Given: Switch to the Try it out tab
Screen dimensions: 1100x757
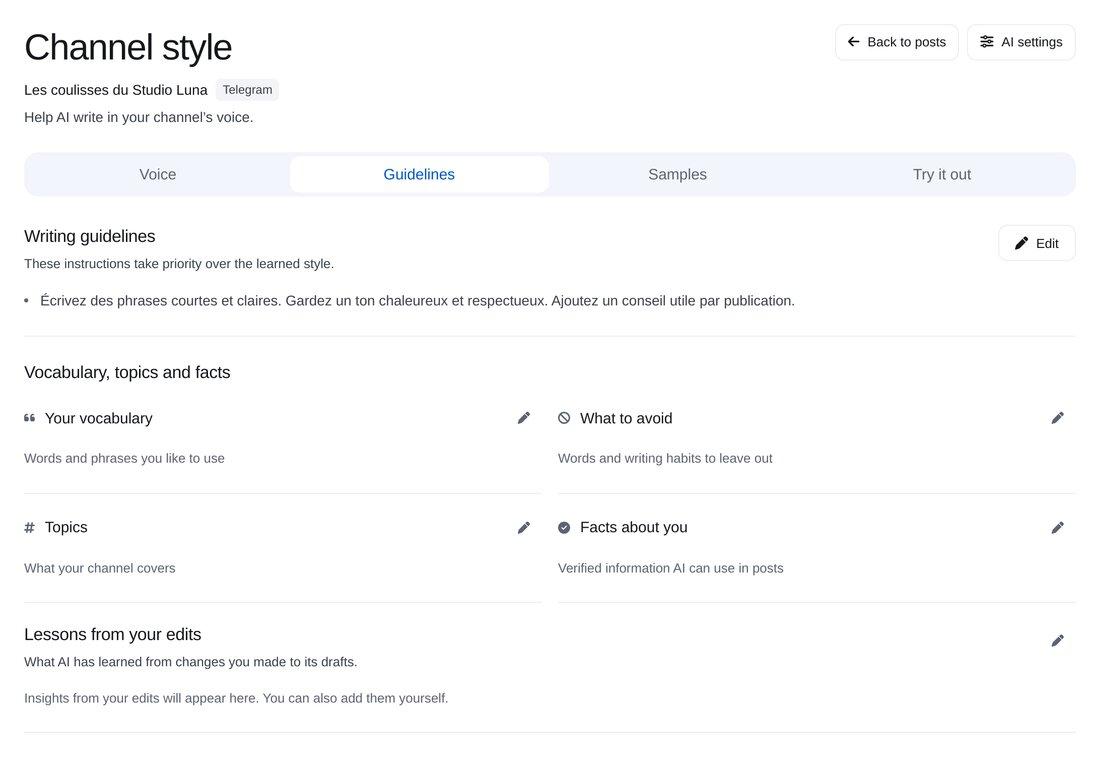Looking at the screenshot, I should coord(941,175).
